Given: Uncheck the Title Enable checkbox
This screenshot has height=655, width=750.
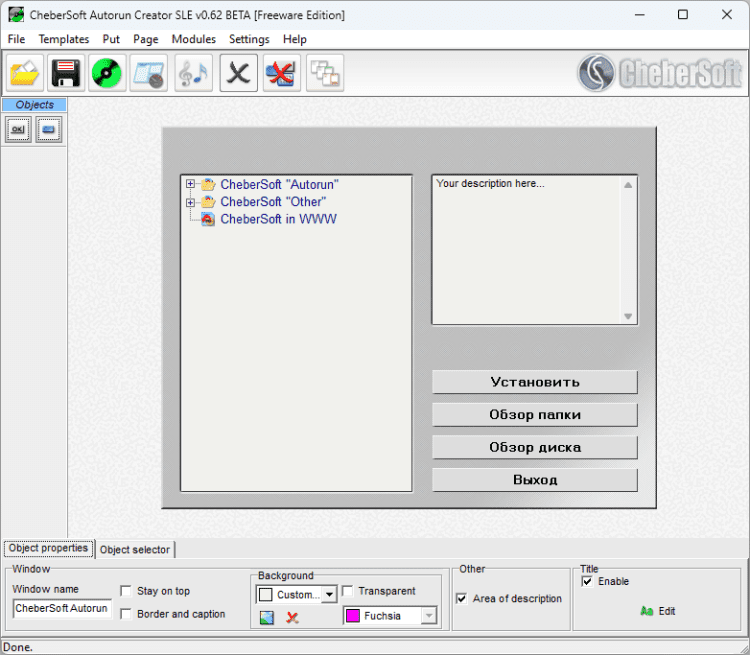Looking at the screenshot, I should 587,581.
